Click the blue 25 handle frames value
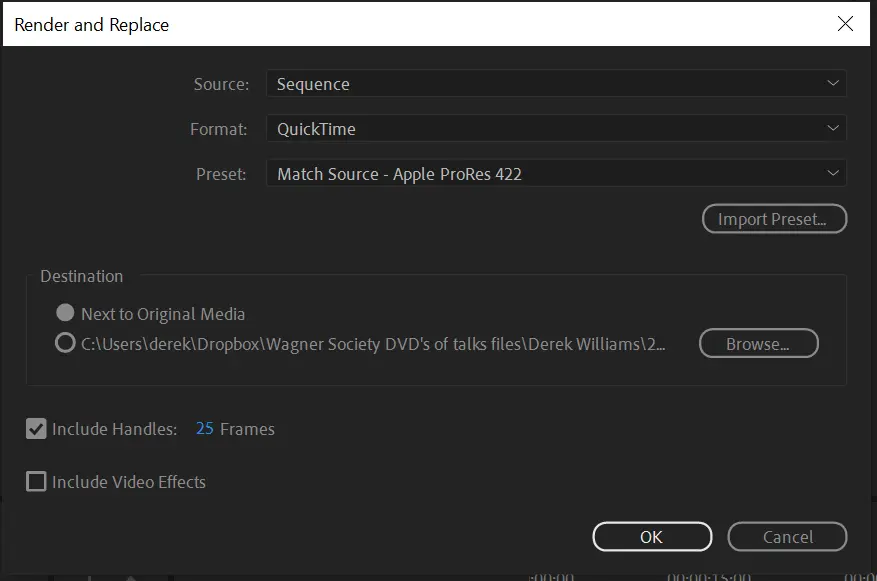877x581 pixels. (205, 429)
